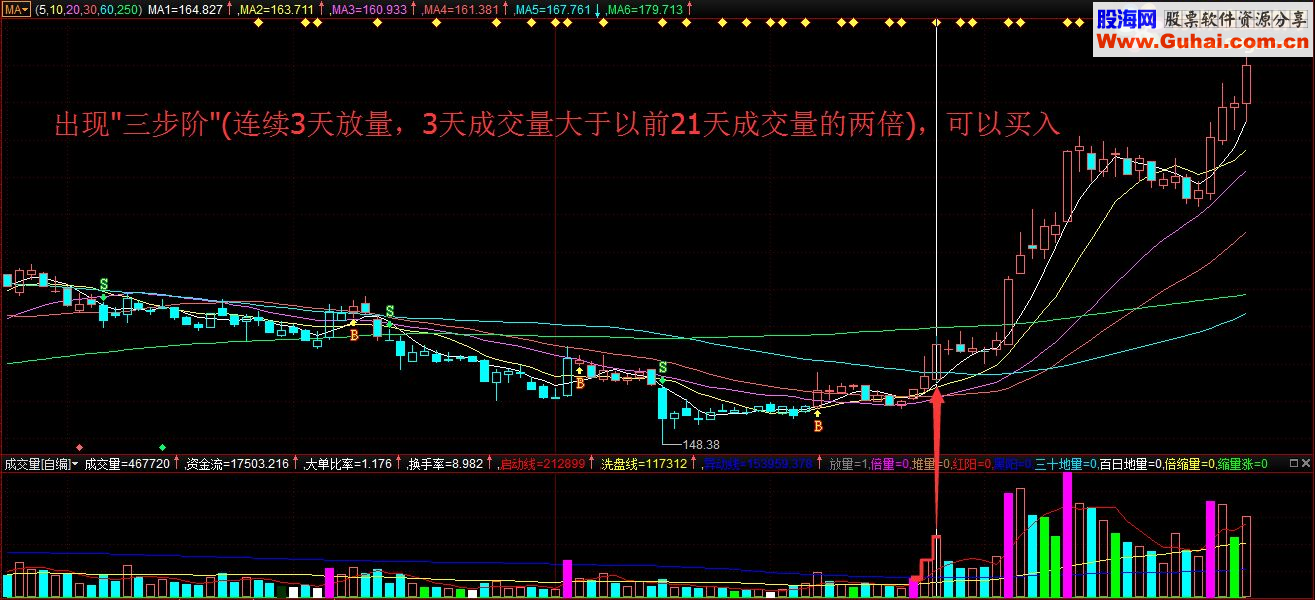The height and width of the screenshot is (600, 1315).
Task: Click the tallest magenta volume bar
Action: tap(1067, 535)
